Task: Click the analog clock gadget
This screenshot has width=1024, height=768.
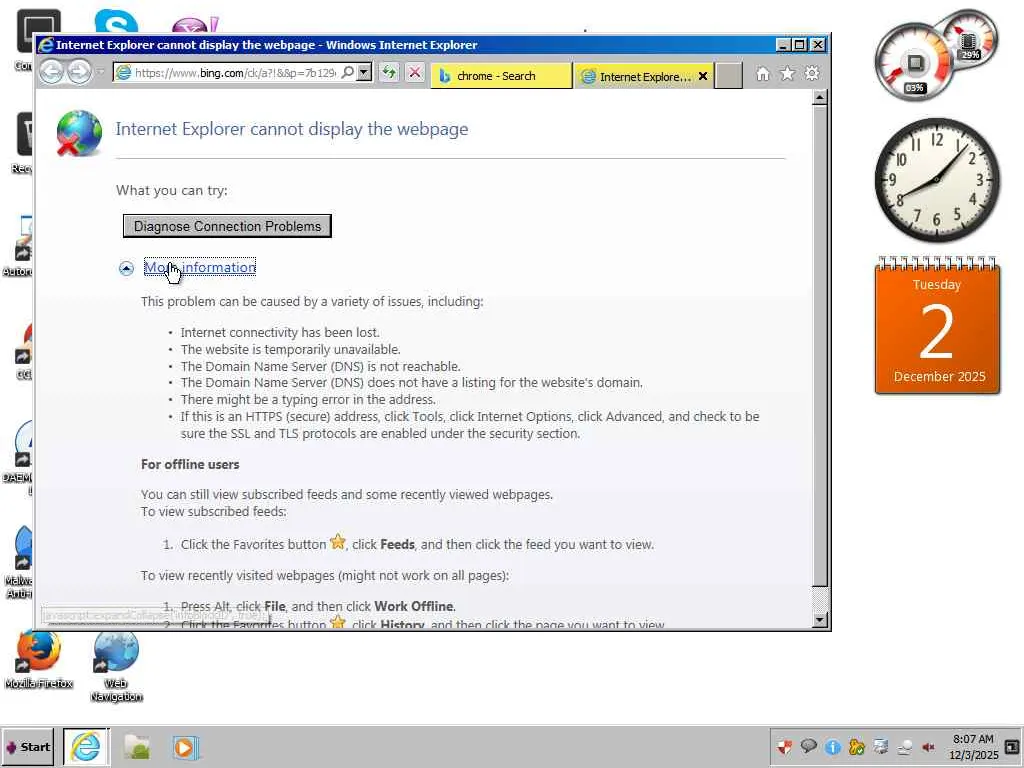Action: coord(937,180)
